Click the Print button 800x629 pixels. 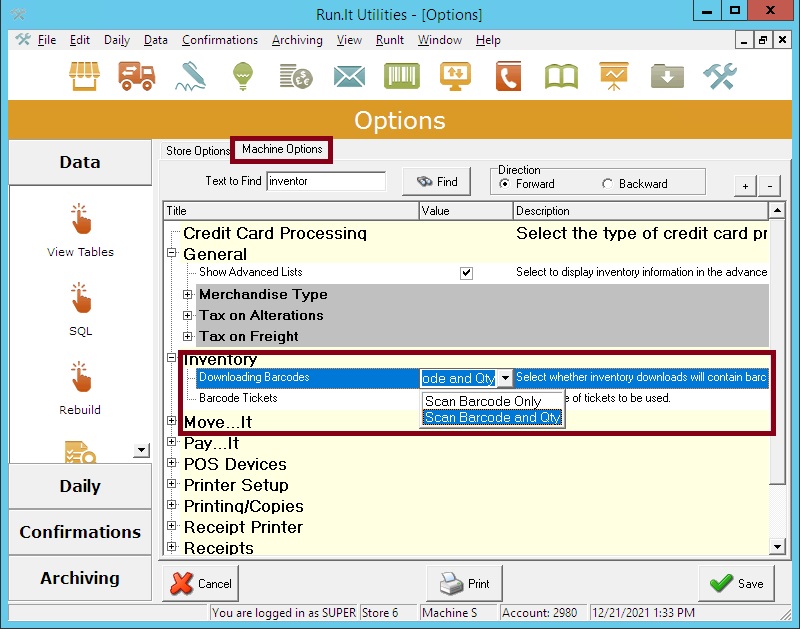[x=464, y=583]
